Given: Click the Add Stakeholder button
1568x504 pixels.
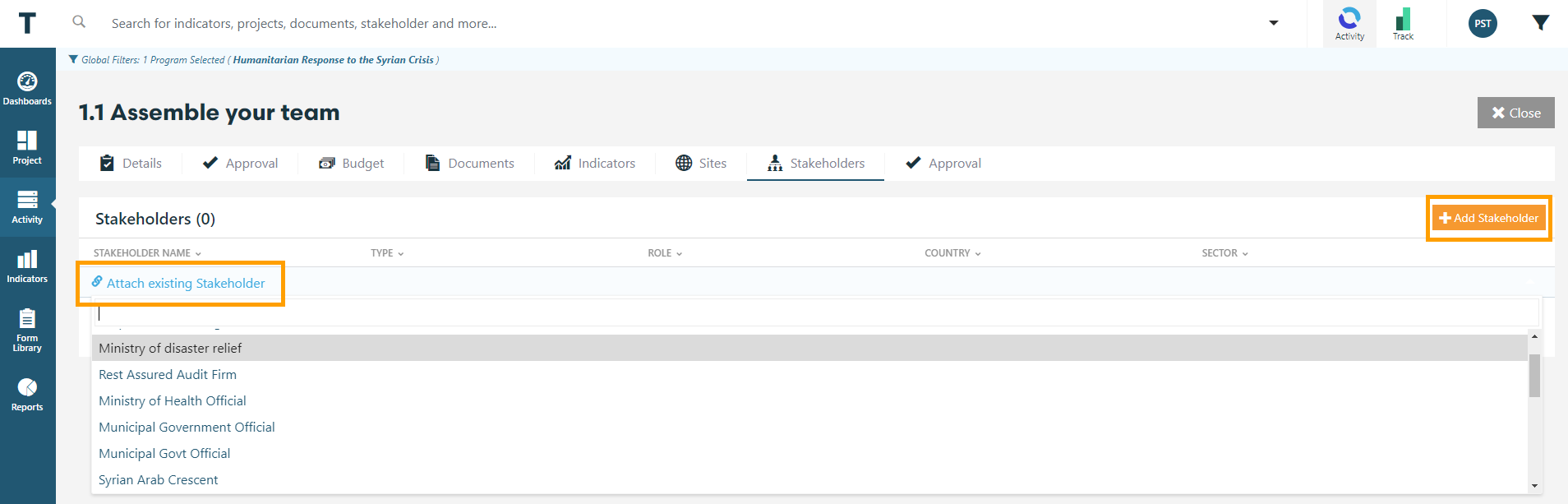Looking at the screenshot, I should coord(1488,218).
